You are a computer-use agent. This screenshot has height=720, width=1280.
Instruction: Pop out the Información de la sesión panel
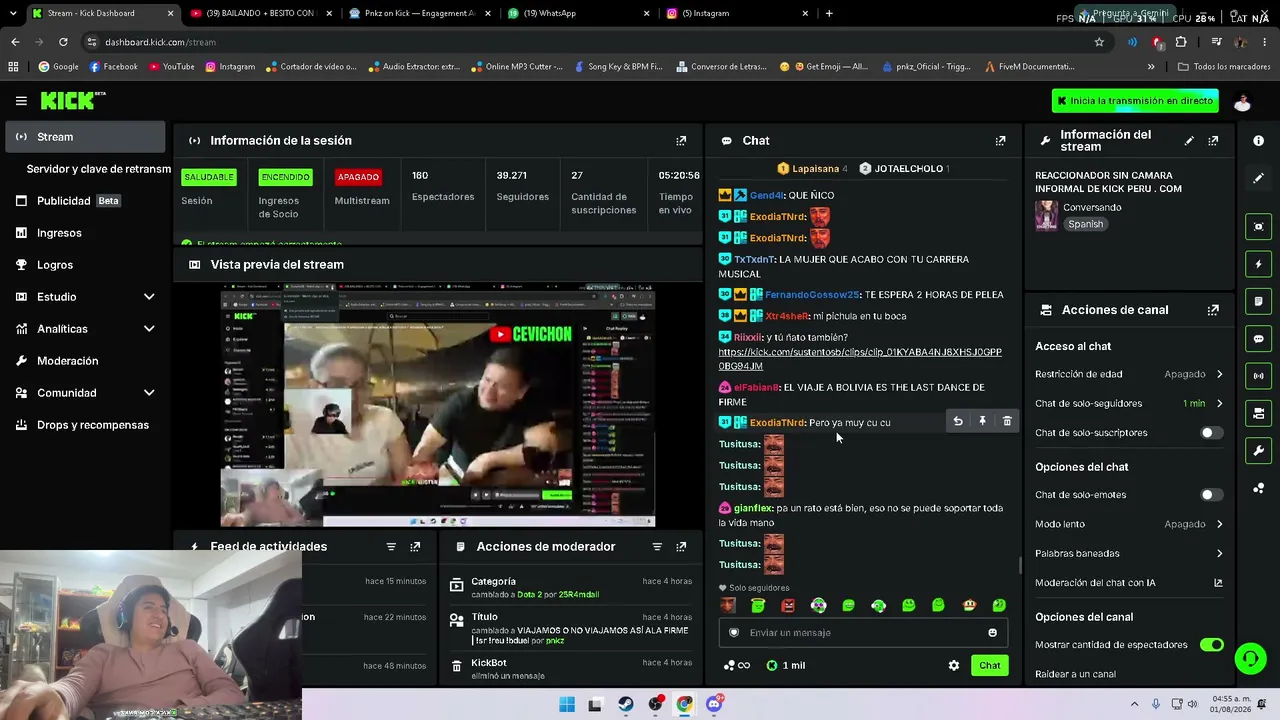(x=681, y=141)
